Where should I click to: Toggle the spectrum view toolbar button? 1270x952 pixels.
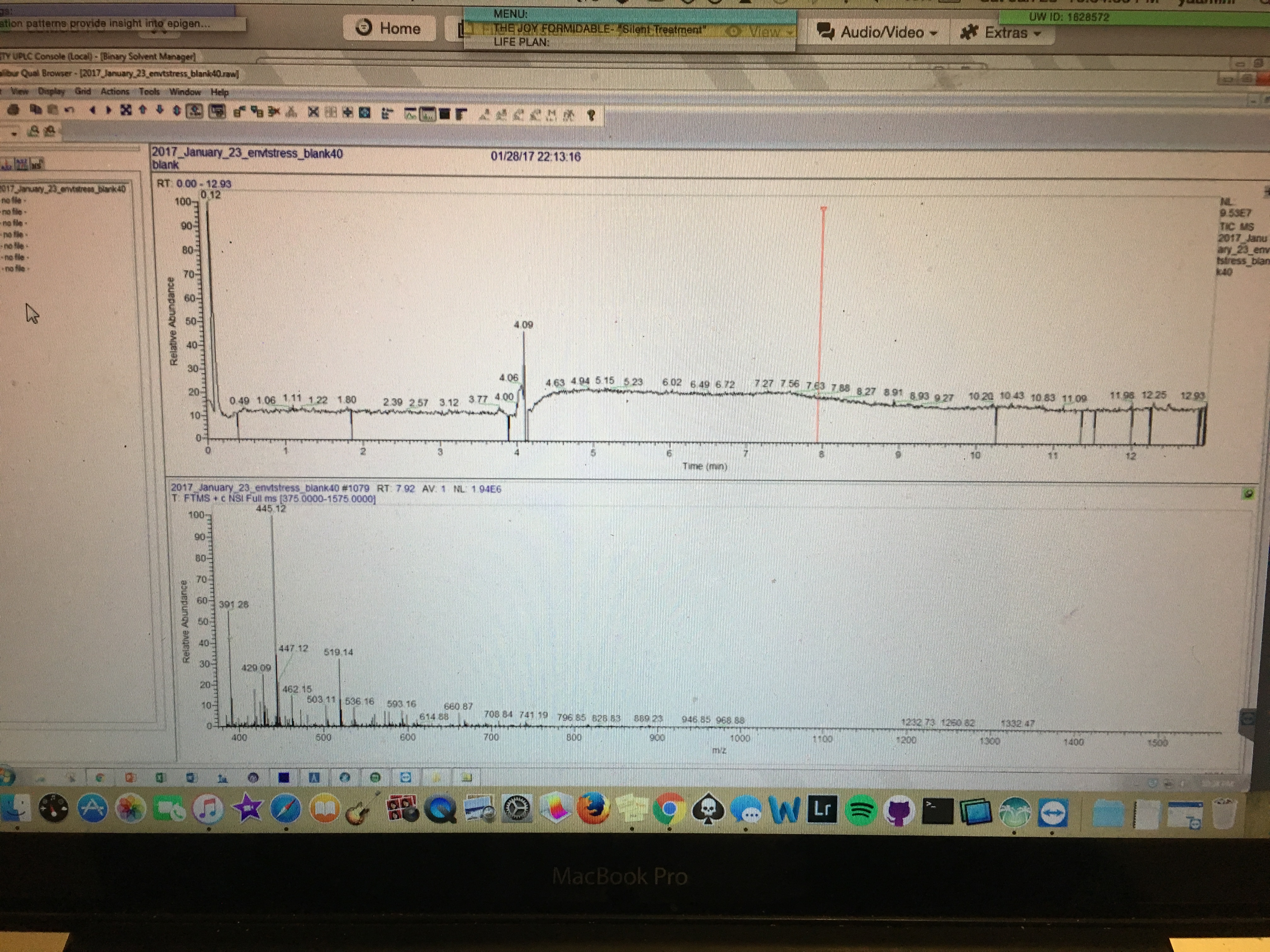[x=428, y=114]
